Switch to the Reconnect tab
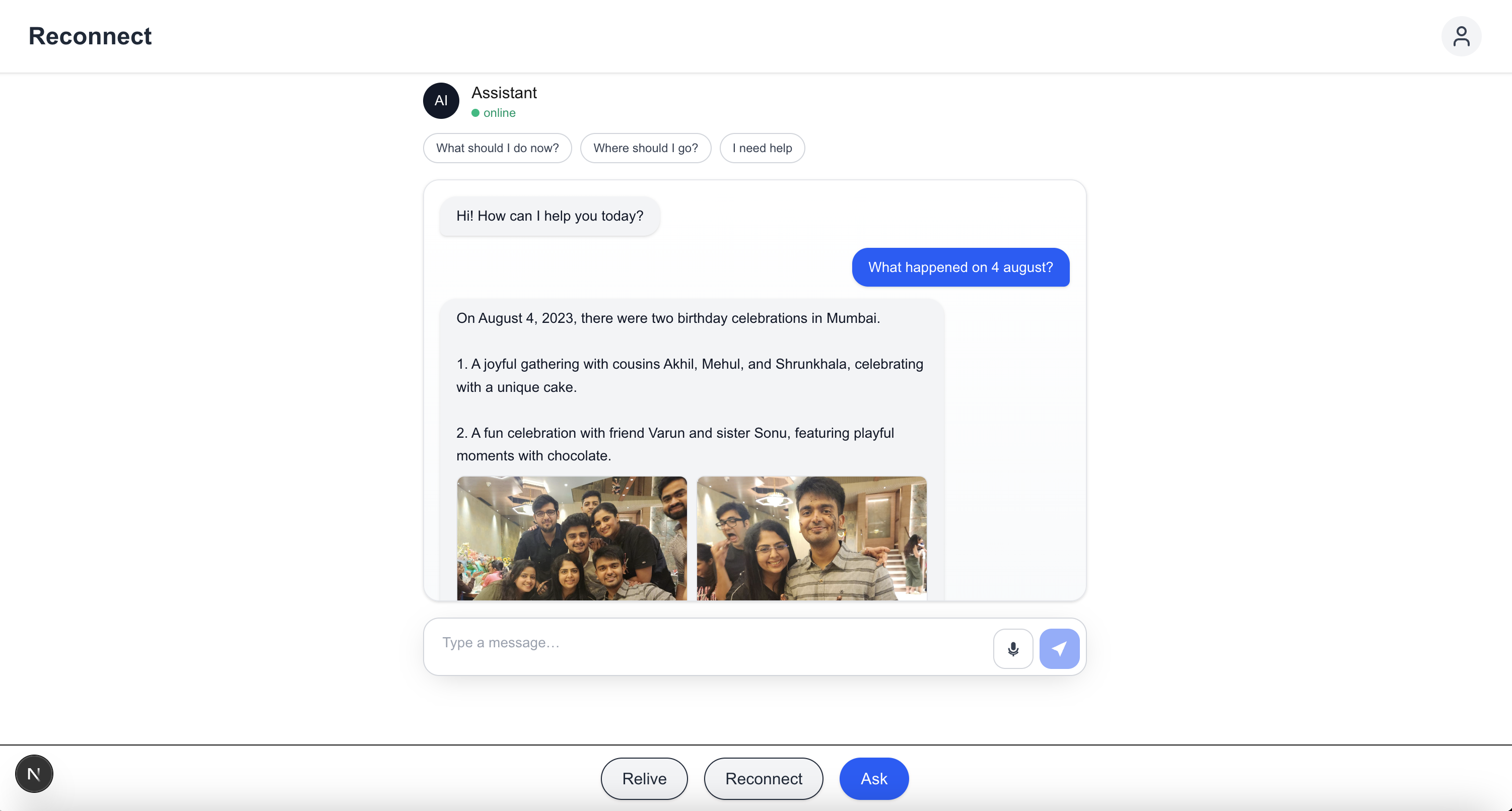Image resolution: width=1512 pixels, height=811 pixels. (x=763, y=778)
